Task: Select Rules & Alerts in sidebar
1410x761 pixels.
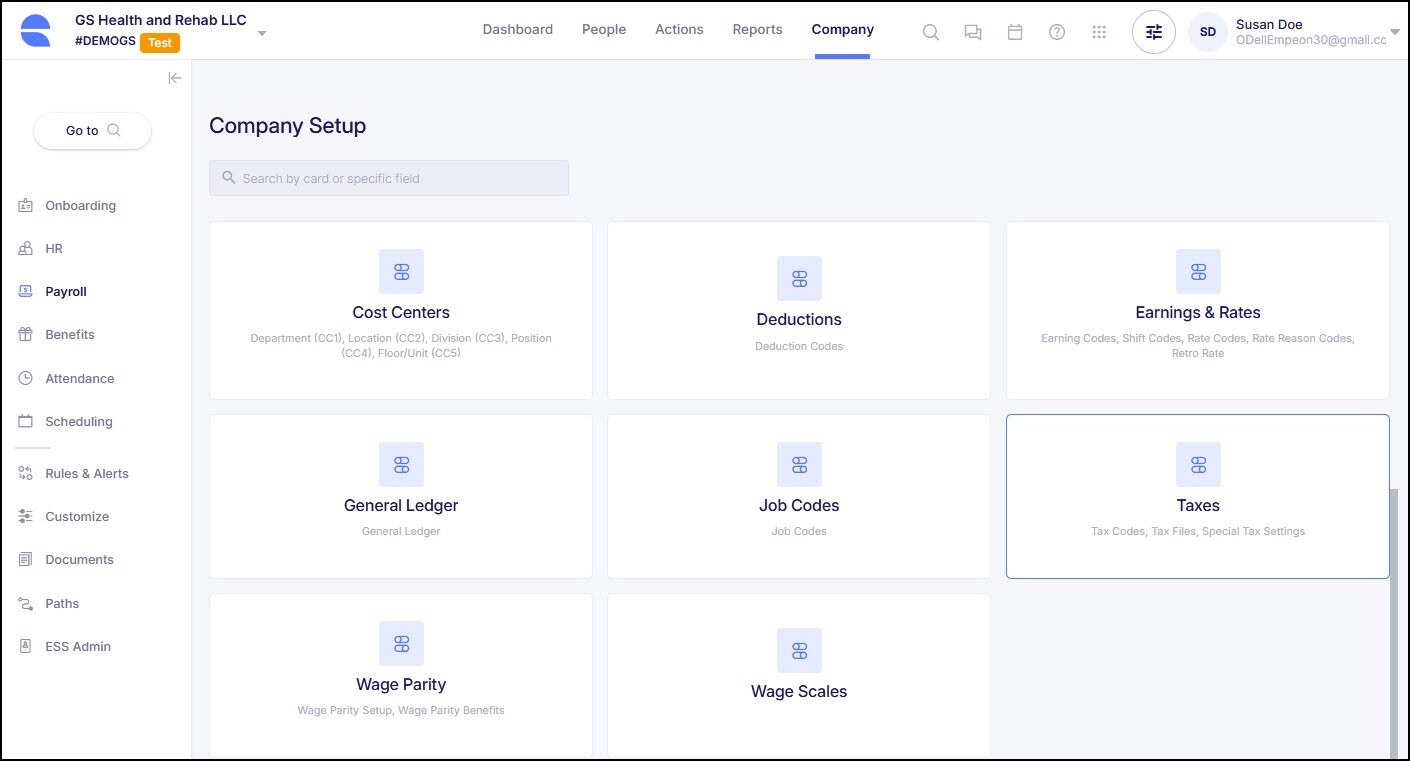Action: click(86, 474)
